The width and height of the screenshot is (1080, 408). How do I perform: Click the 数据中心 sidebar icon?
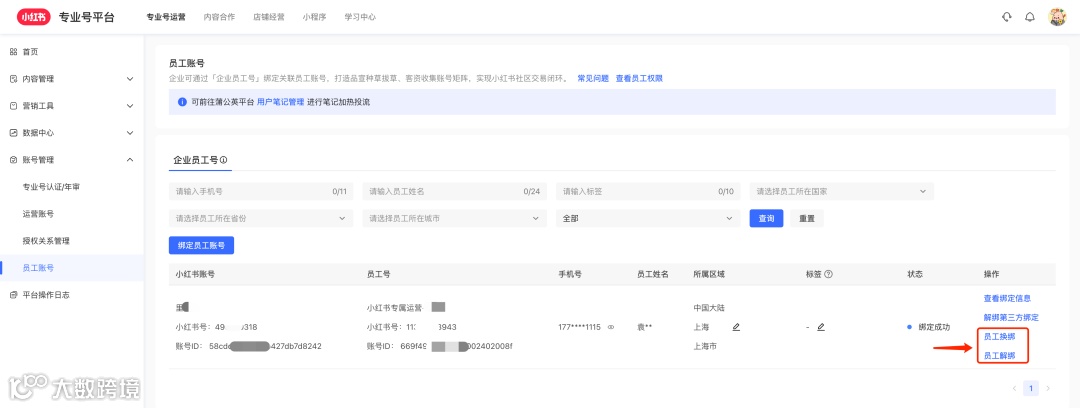(x=13, y=133)
